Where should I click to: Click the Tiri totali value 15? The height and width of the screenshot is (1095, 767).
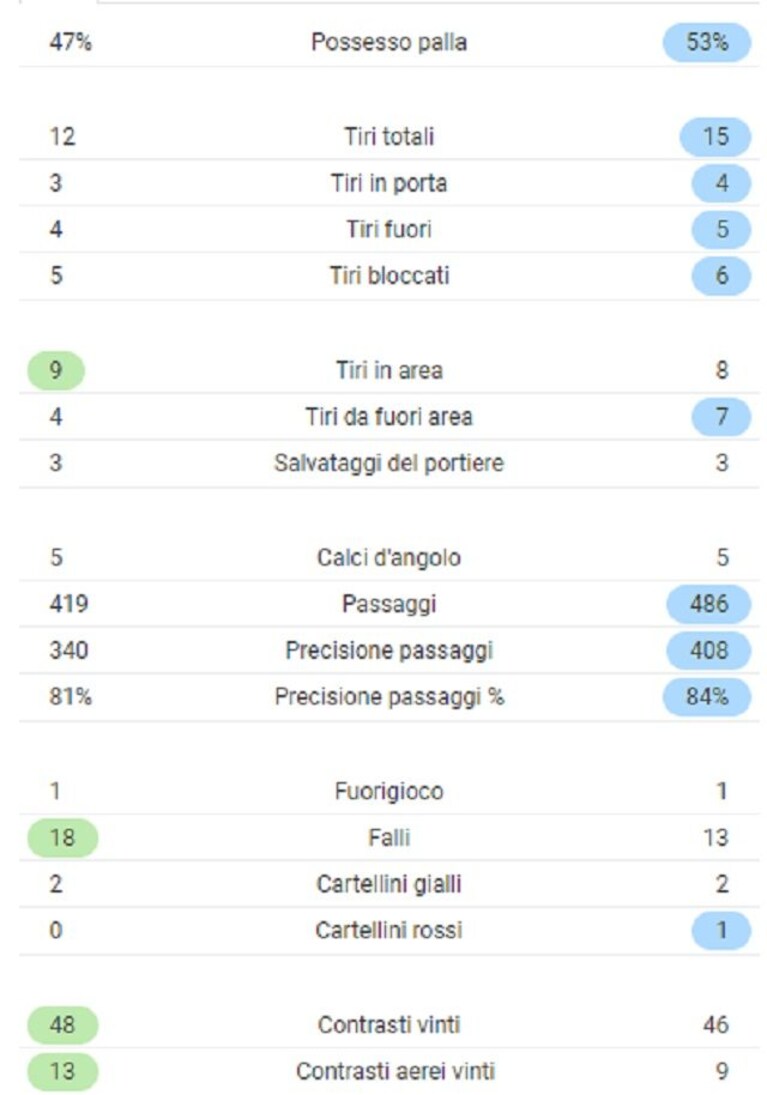click(x=715, y=136)
